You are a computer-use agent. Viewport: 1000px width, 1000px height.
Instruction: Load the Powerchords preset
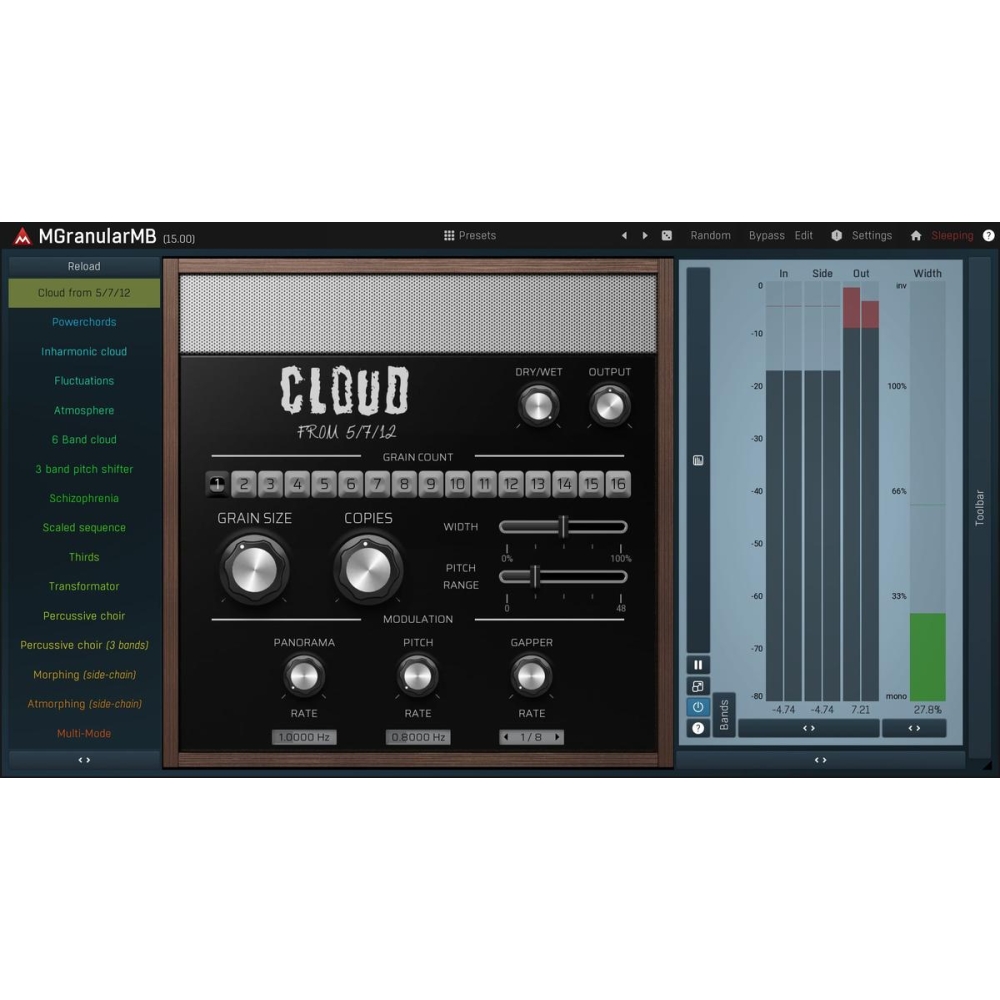84,322
